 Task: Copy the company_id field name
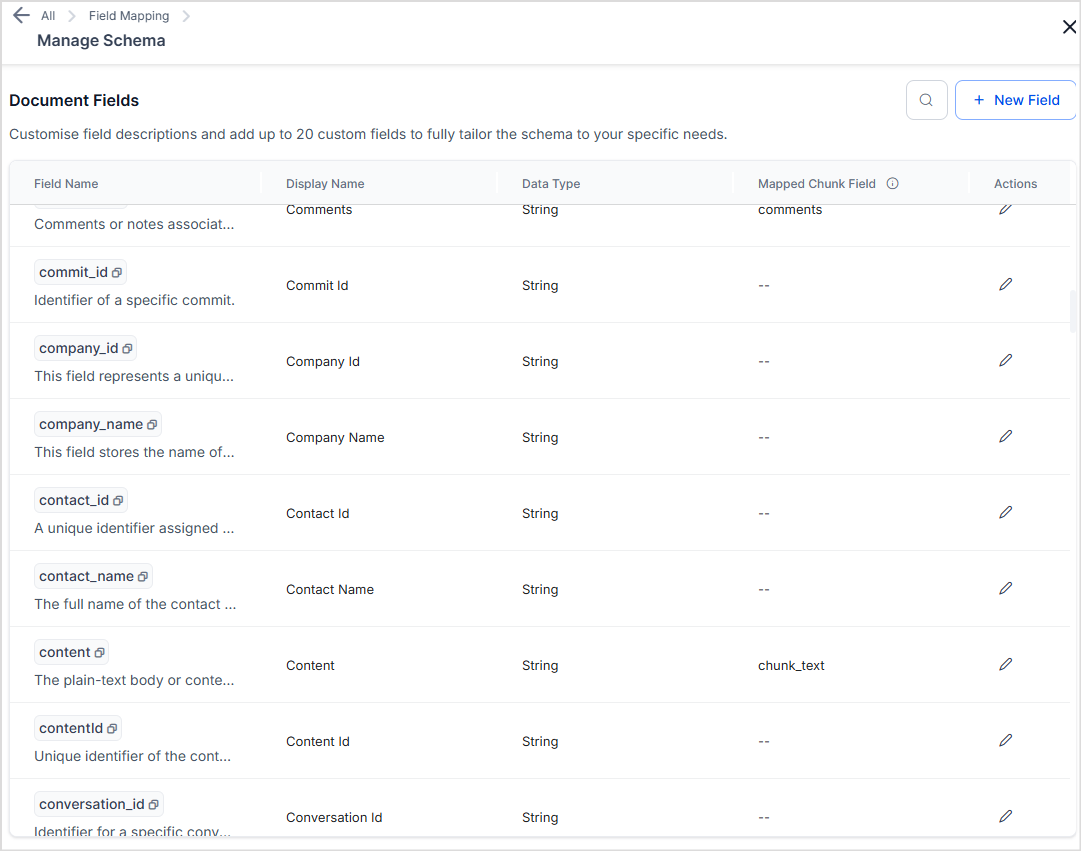coord(127,349)
